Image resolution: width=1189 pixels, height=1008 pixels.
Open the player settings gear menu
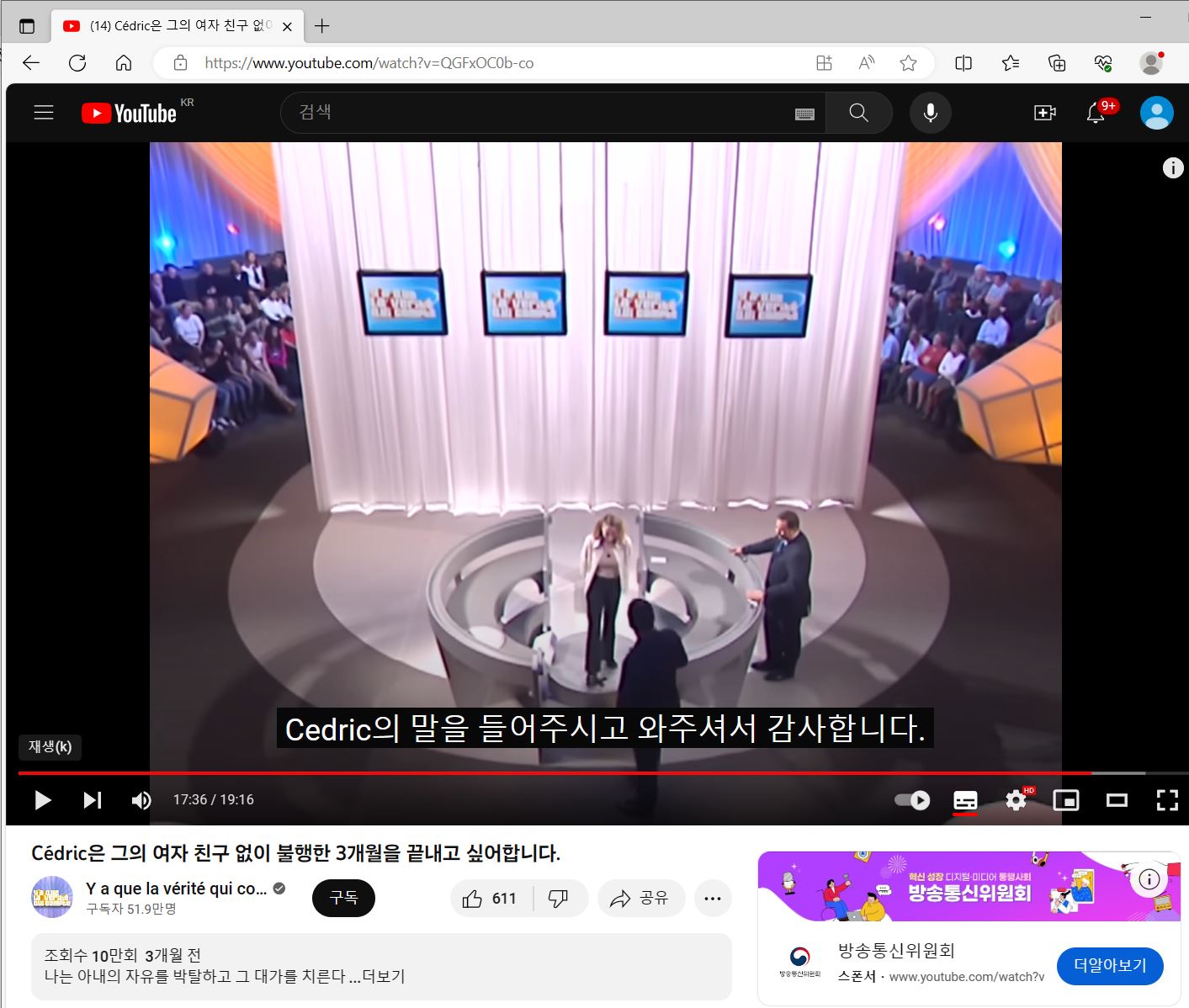point(1016,800)
